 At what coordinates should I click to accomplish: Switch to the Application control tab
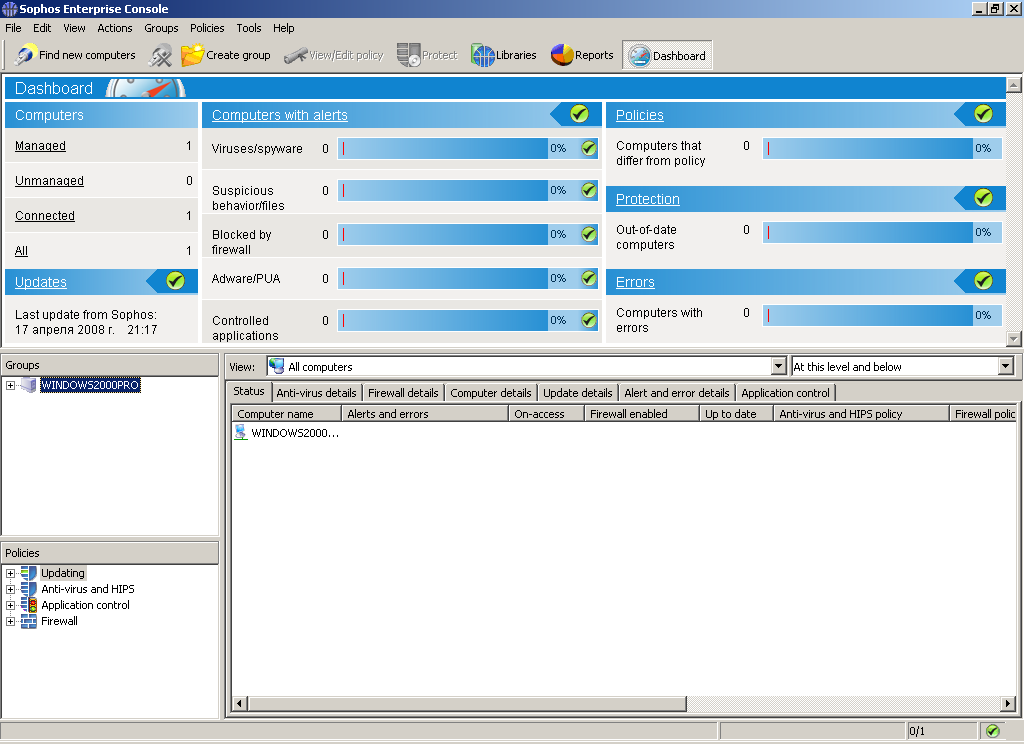[785, 393]
